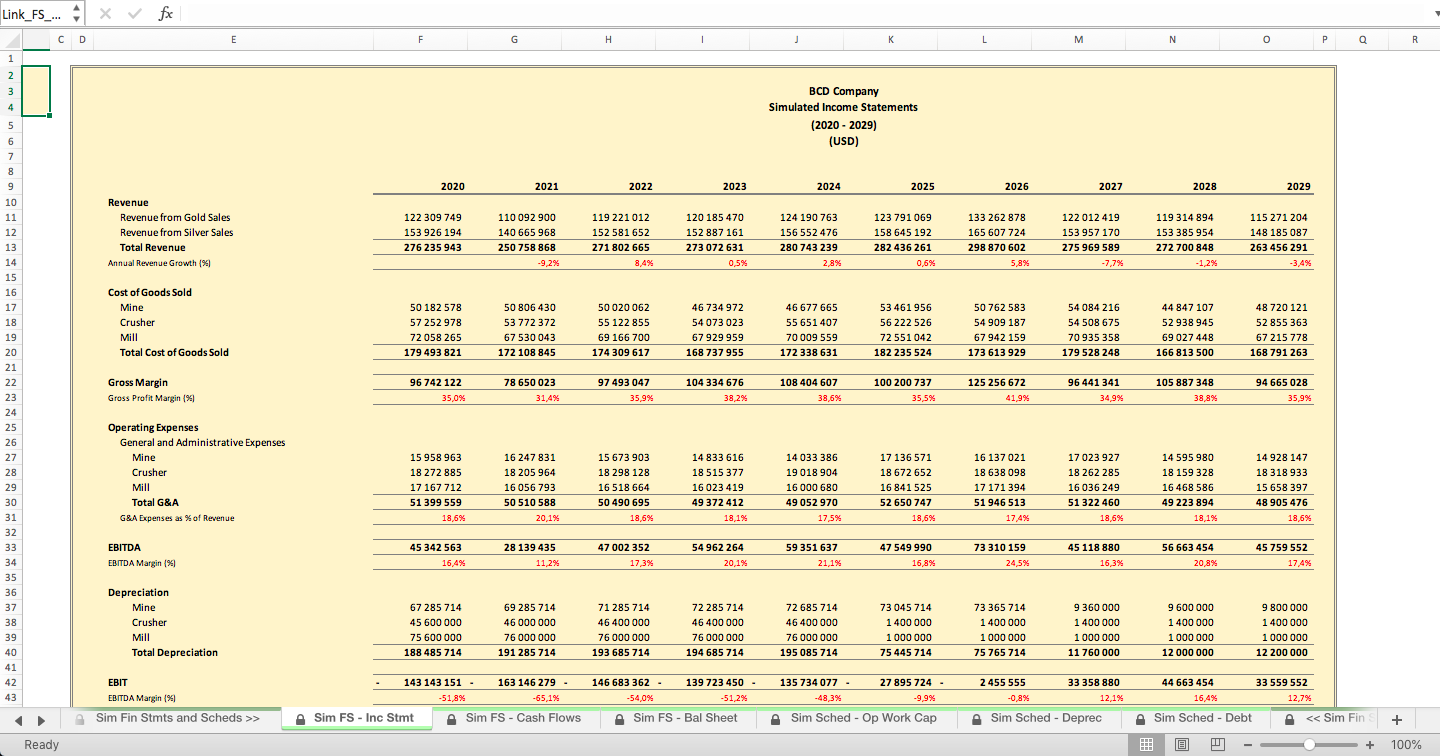Select row 33 header
Screen dimensions: 1440x756
tap(11, 547)
